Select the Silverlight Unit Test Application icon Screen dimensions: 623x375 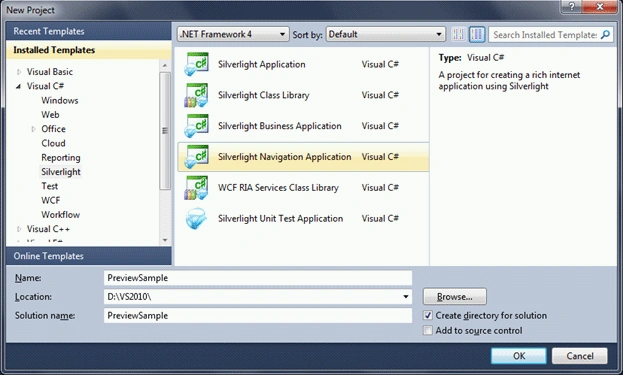[196, 218]
